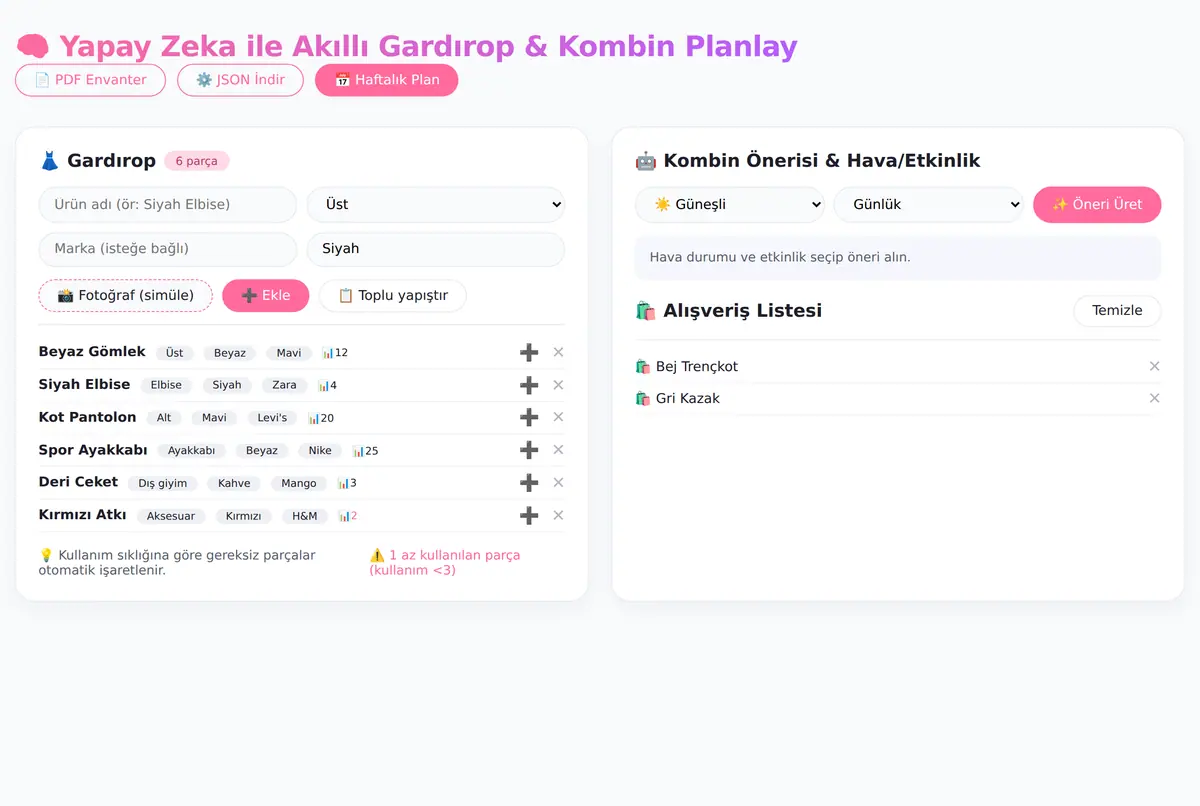This screenshot has height=806, width=1200.
Task: Click the plus icon on Deri Ceket row
Action: click(529, 482)
